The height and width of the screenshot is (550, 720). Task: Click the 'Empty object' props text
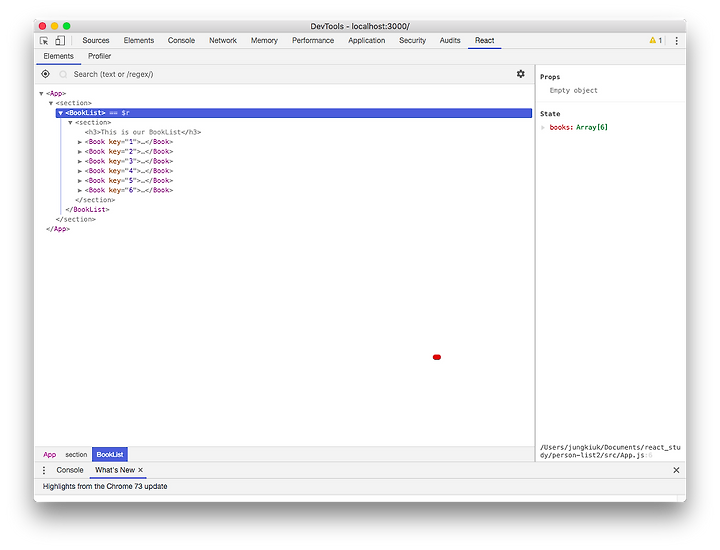click(574, 90)
